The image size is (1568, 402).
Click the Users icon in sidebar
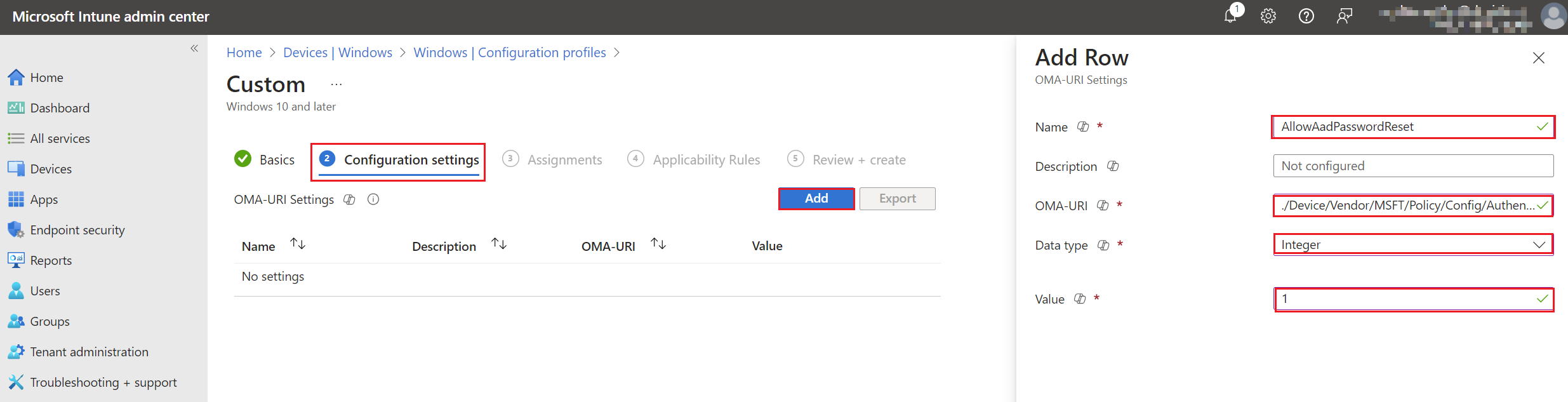click(x=16, y=291)
